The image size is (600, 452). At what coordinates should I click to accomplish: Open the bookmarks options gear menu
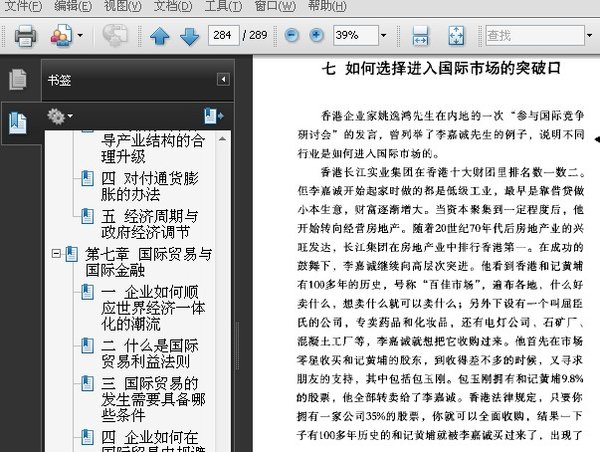tap(59, 117)
